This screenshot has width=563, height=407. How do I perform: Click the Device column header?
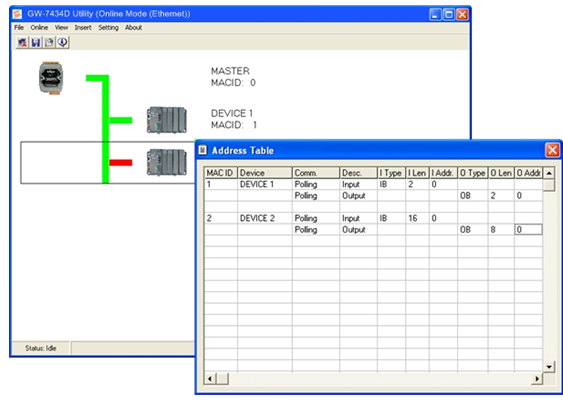(x=265, y=173)
